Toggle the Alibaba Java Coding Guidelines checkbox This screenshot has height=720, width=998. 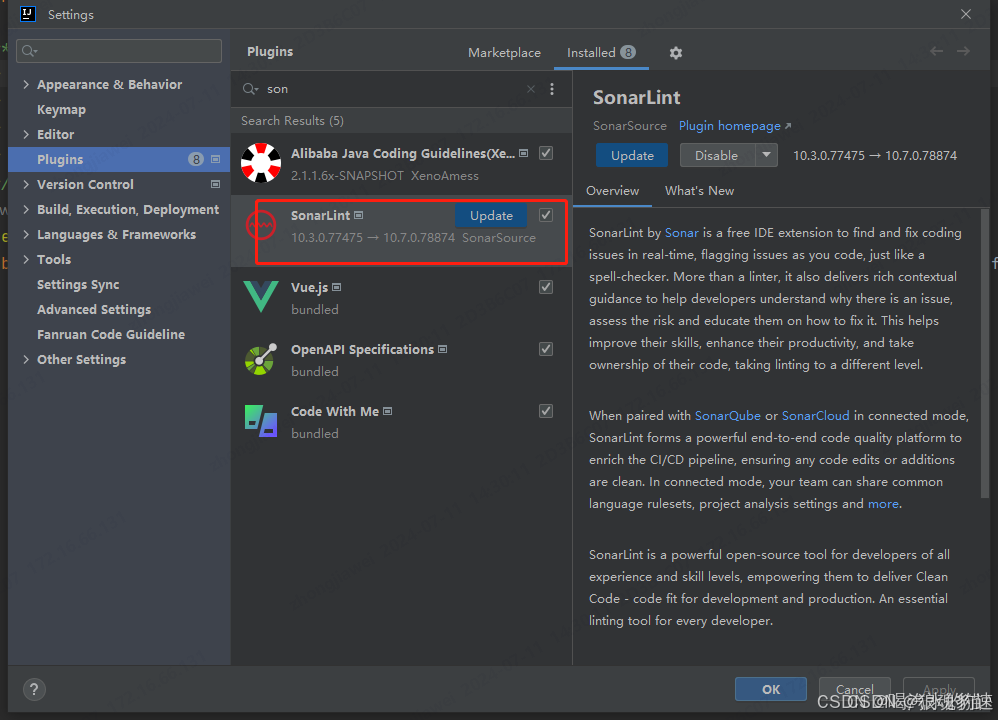pyautogui.click(x=545, y=153)
